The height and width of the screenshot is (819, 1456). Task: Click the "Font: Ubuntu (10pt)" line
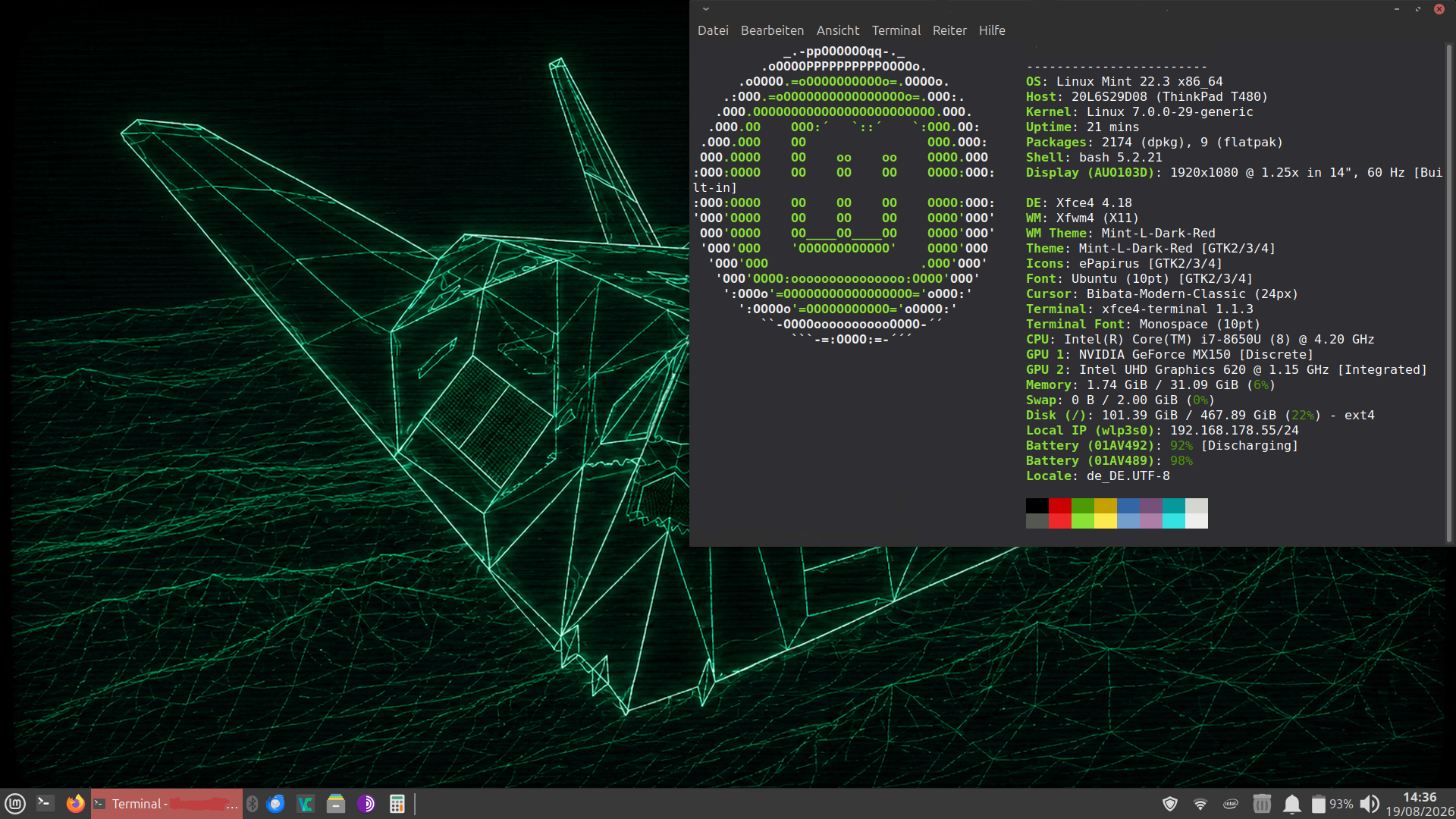click(1139, 279)
